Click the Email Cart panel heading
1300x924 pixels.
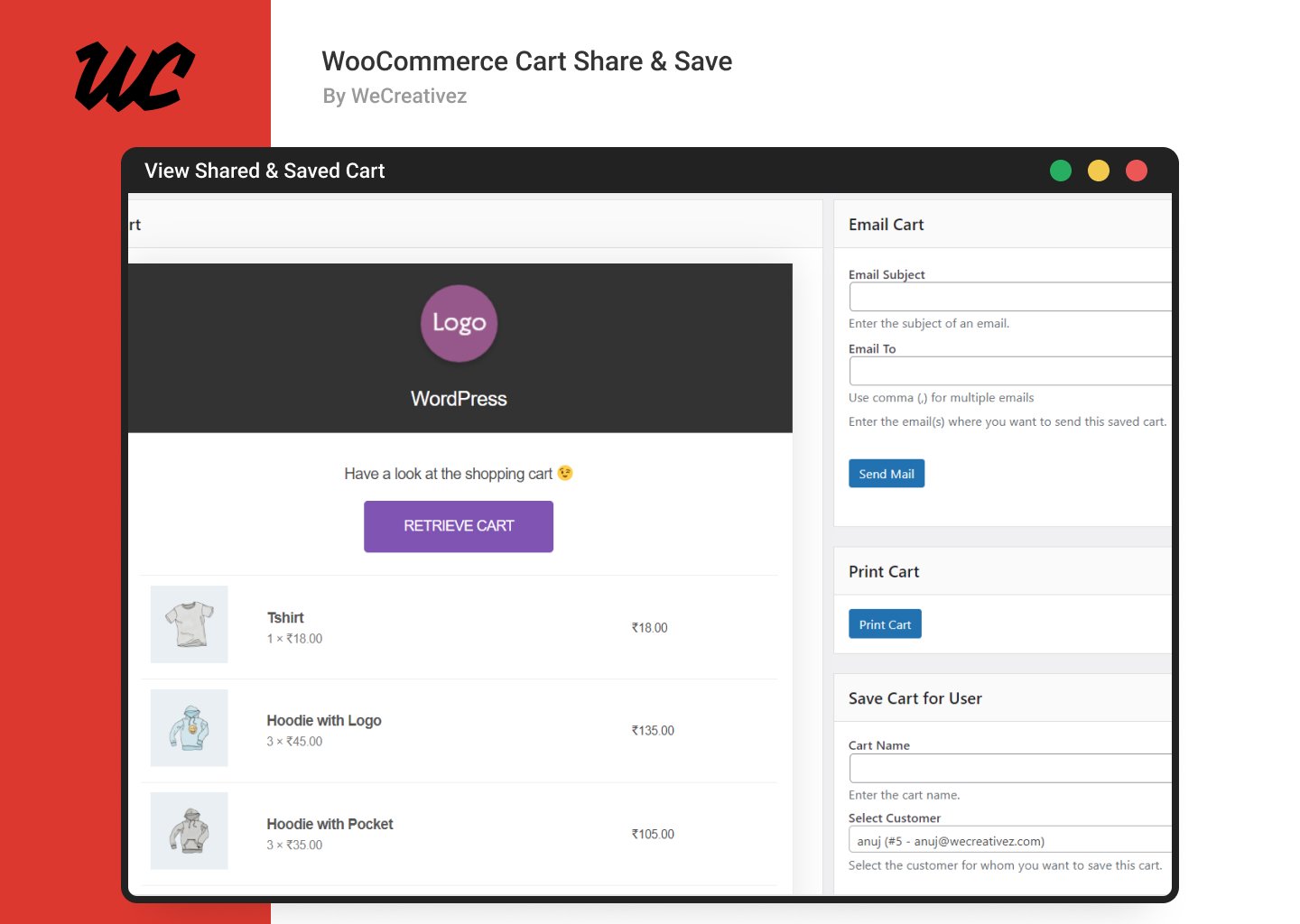[x=887, y=225]
